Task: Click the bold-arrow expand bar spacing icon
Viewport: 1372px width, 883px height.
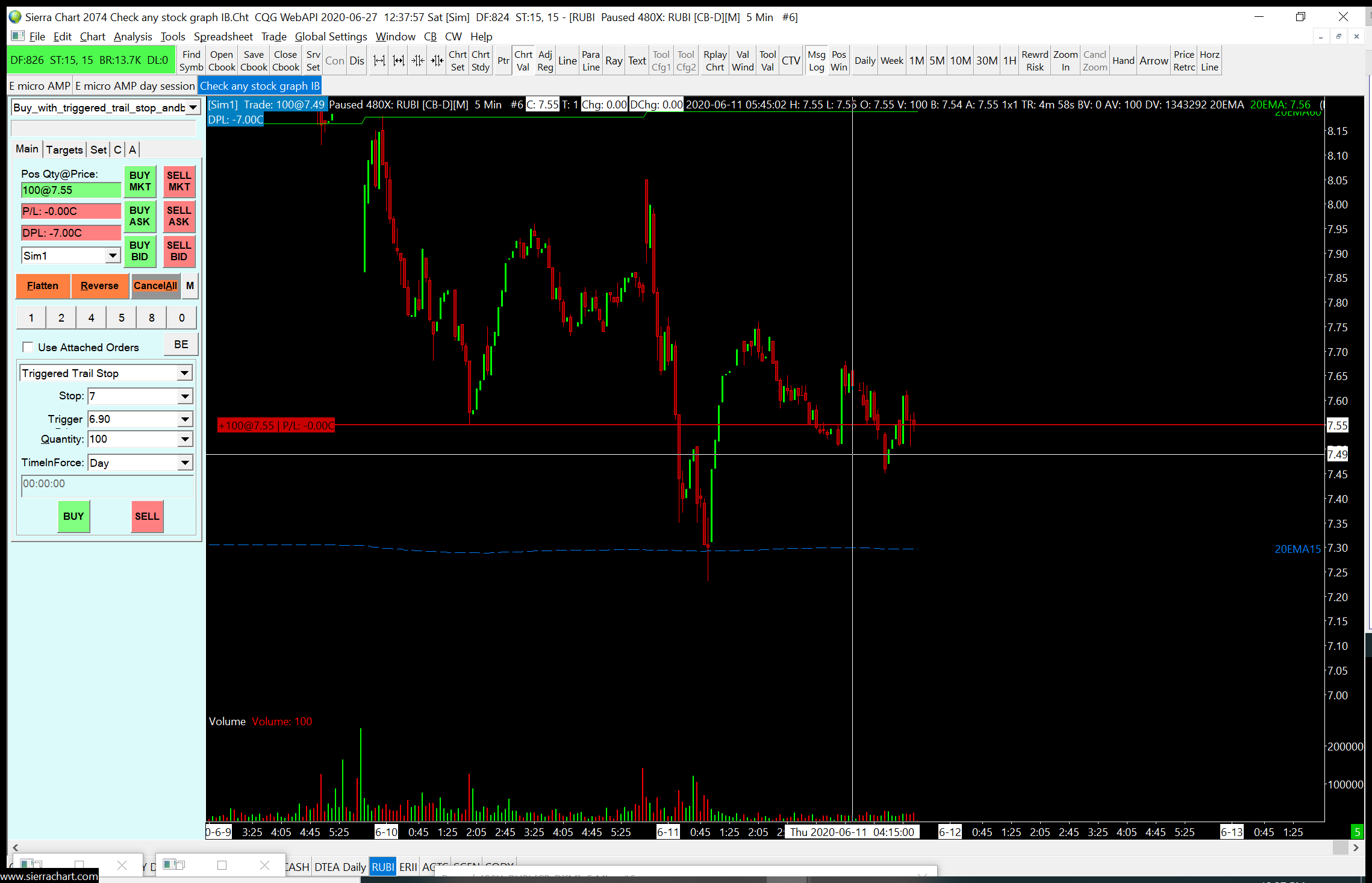Action: (398, 61)
